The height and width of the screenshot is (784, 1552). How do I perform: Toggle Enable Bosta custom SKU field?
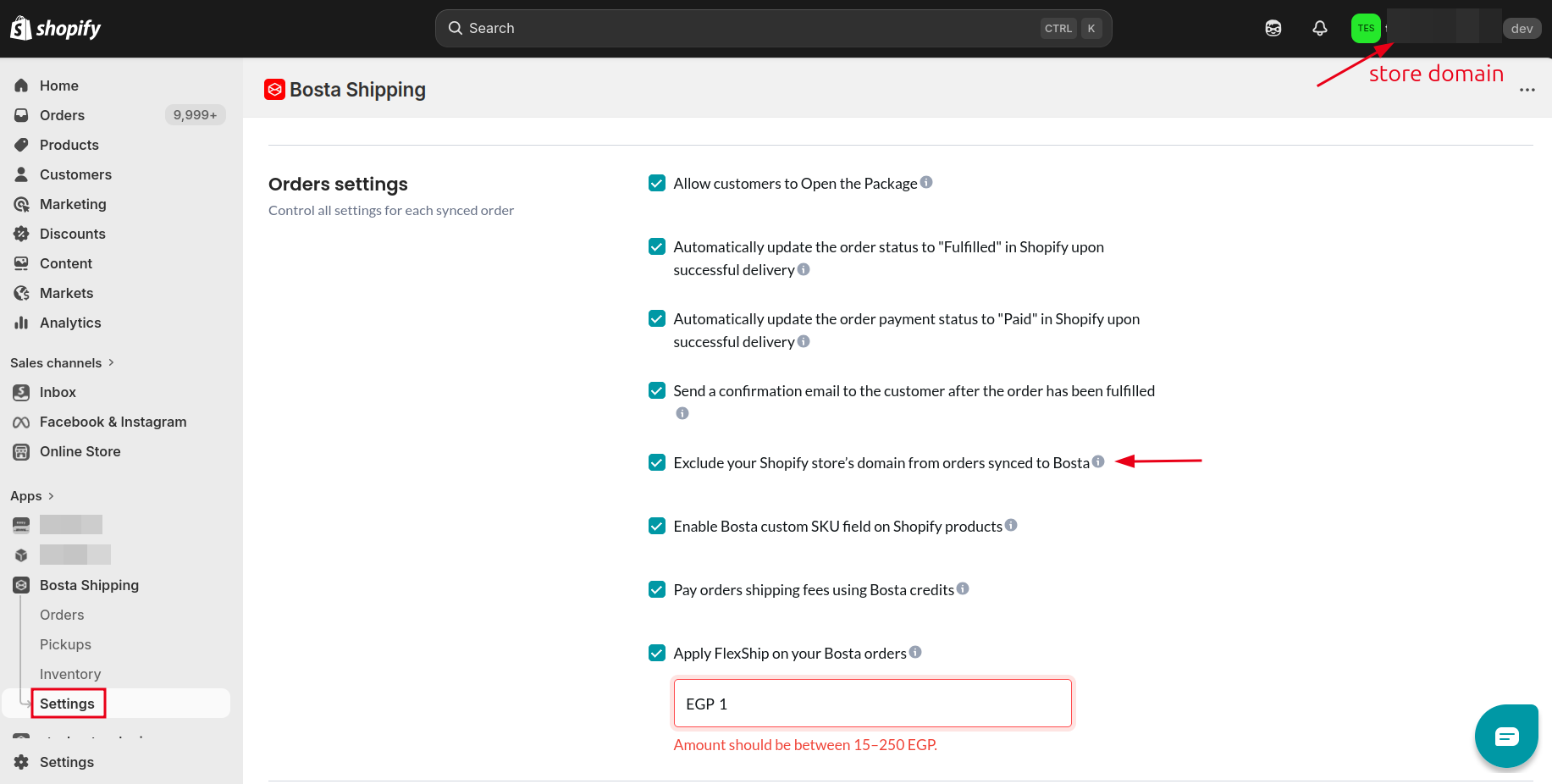click(x=657, y=526)
